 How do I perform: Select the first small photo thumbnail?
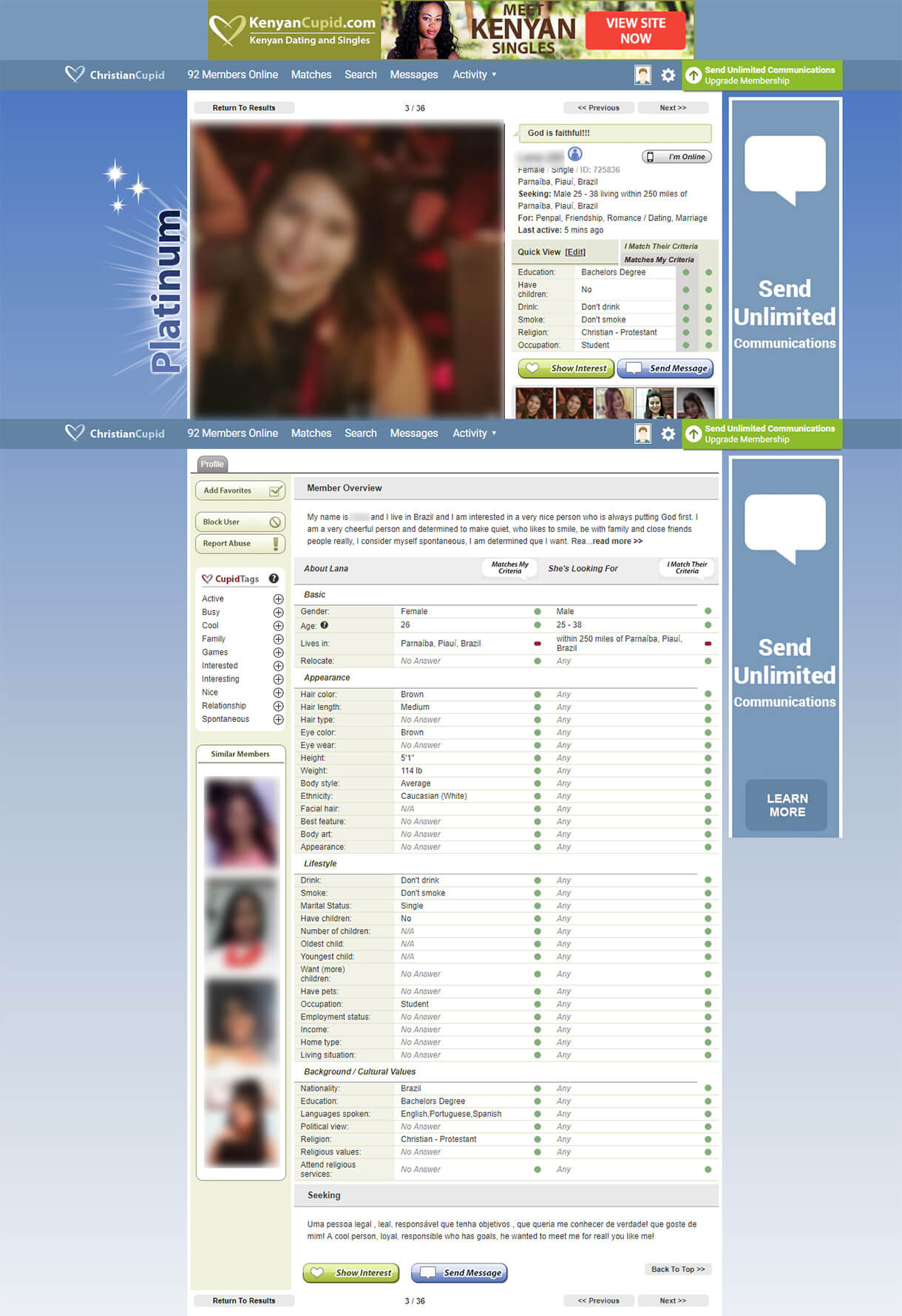tap(533, 403)
